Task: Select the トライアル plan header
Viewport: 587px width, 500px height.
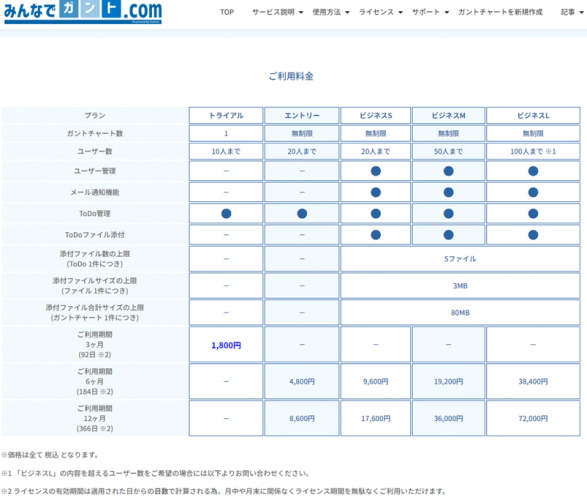Action: [x=226, y=116]
